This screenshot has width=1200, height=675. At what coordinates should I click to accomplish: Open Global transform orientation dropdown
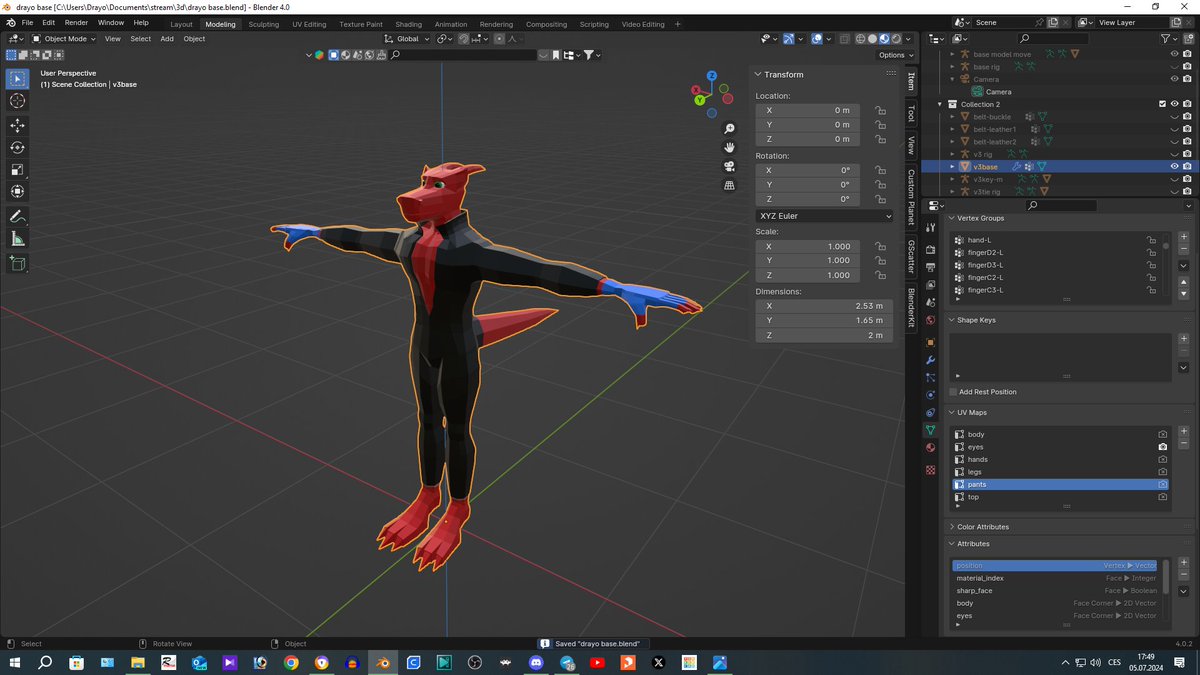(407, 39)
